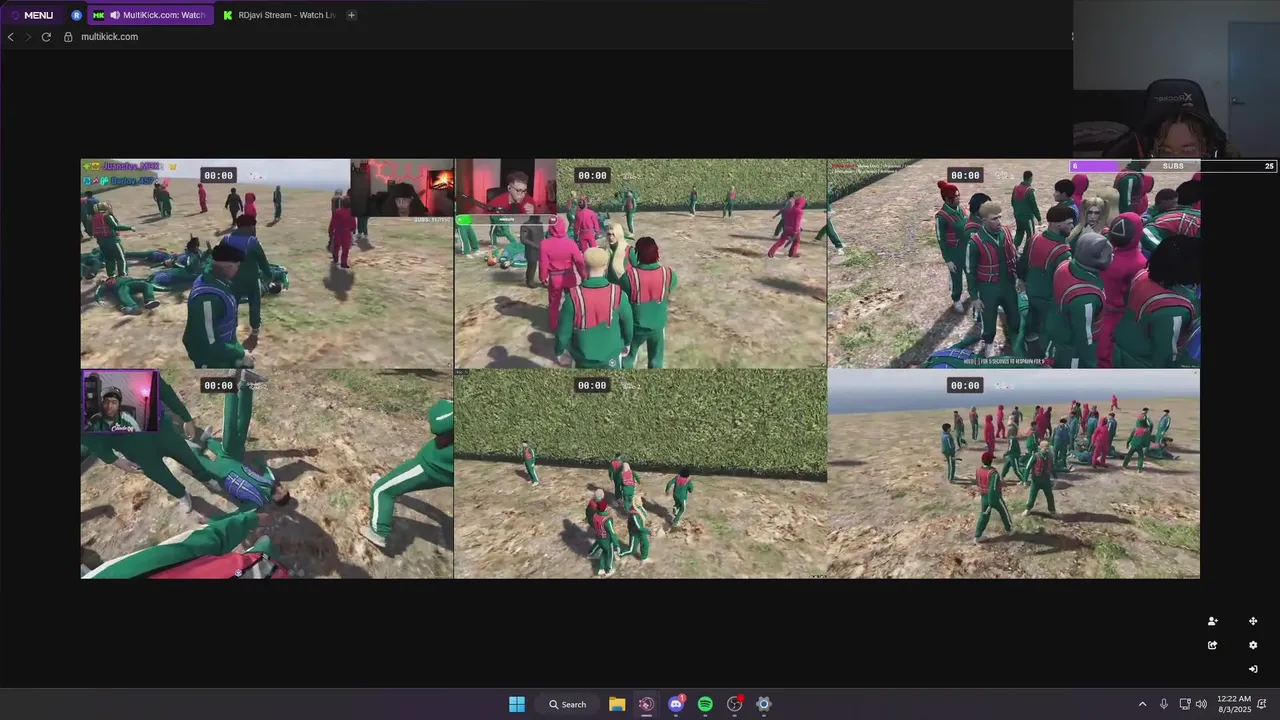Click the taskbar Search box
1280x720 pixels.
click(x=567, y=704)
